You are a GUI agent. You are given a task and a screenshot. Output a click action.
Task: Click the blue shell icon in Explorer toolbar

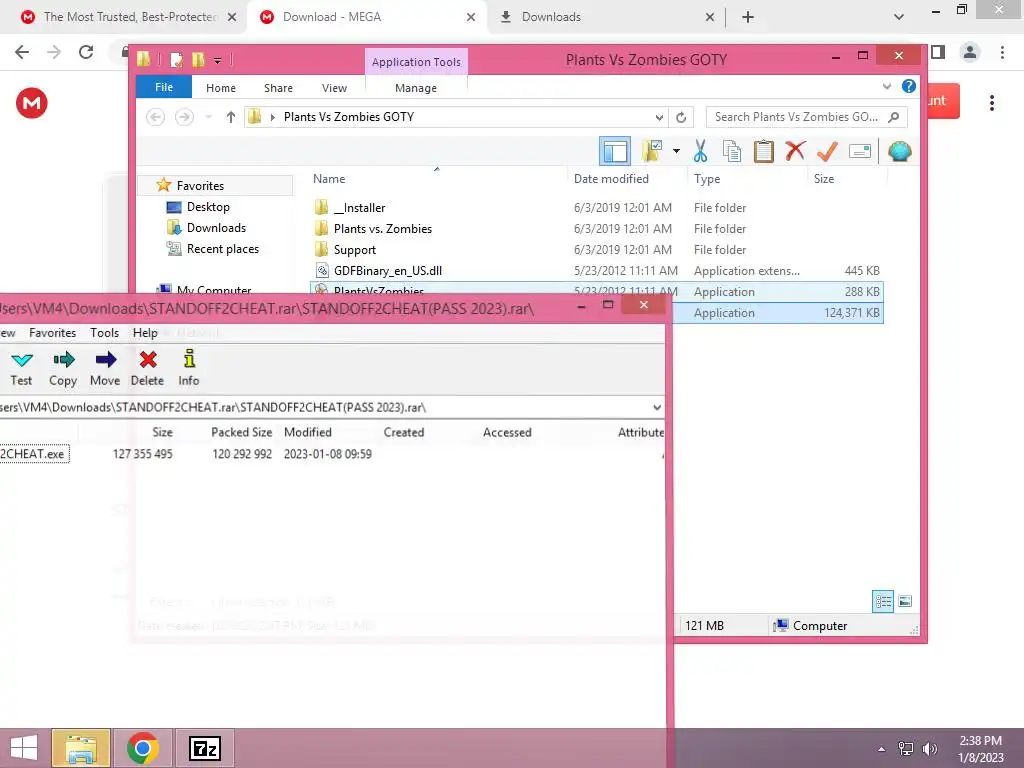(899, 152)
